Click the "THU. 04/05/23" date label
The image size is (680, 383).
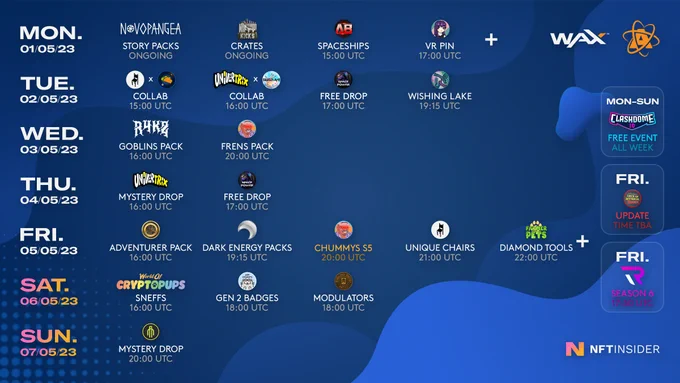click(x=49, y=190)
